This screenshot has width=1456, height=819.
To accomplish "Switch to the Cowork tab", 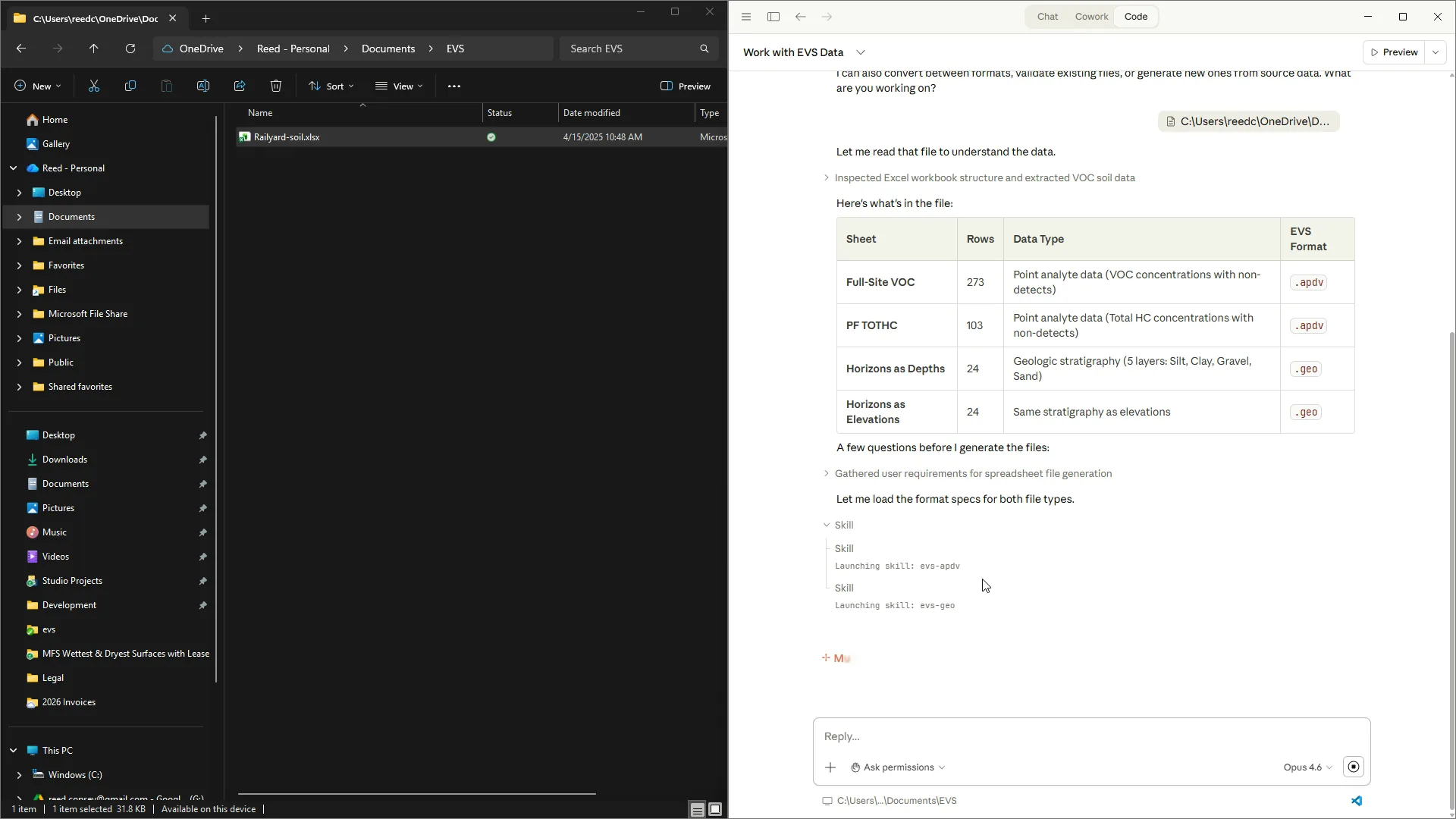I will pos(1091,17).
